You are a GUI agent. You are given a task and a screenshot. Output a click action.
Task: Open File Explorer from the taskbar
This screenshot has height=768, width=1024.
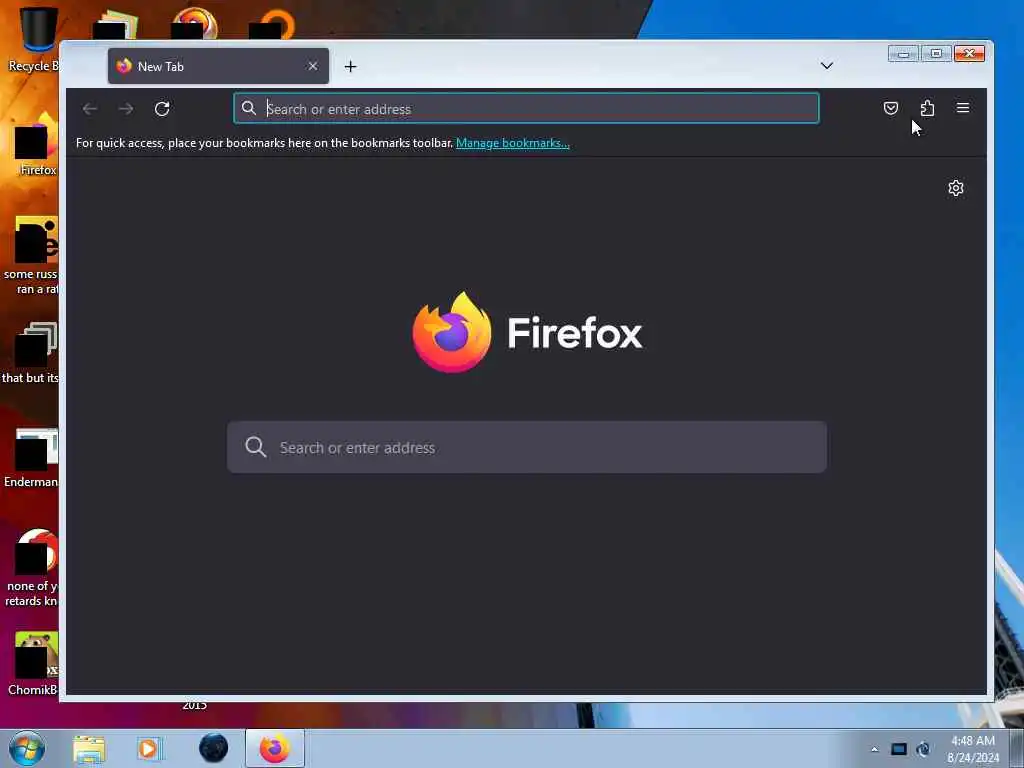89,749
